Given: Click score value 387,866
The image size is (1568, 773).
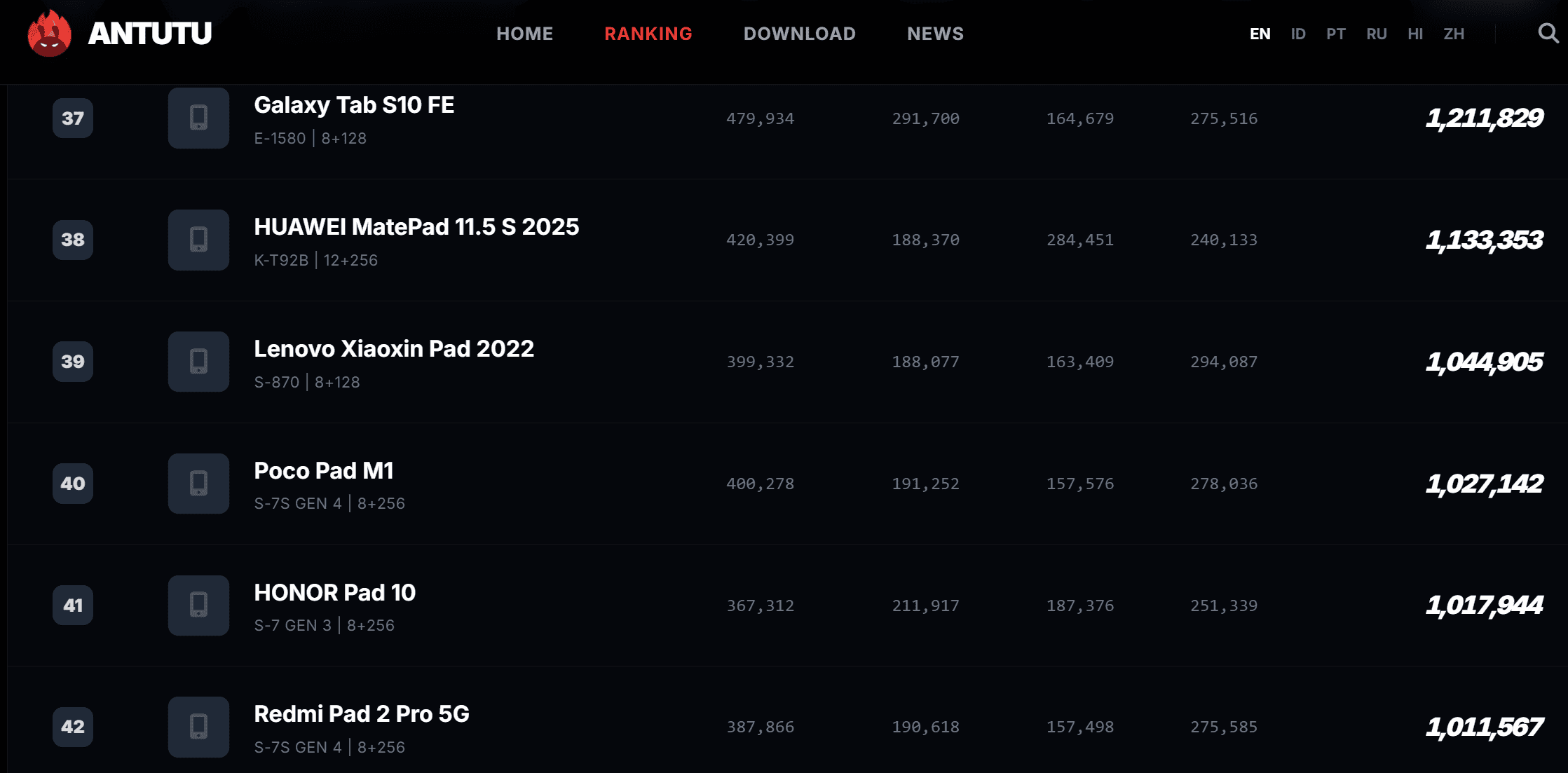Looking at the screenshot, I should (x=761, y=727).
